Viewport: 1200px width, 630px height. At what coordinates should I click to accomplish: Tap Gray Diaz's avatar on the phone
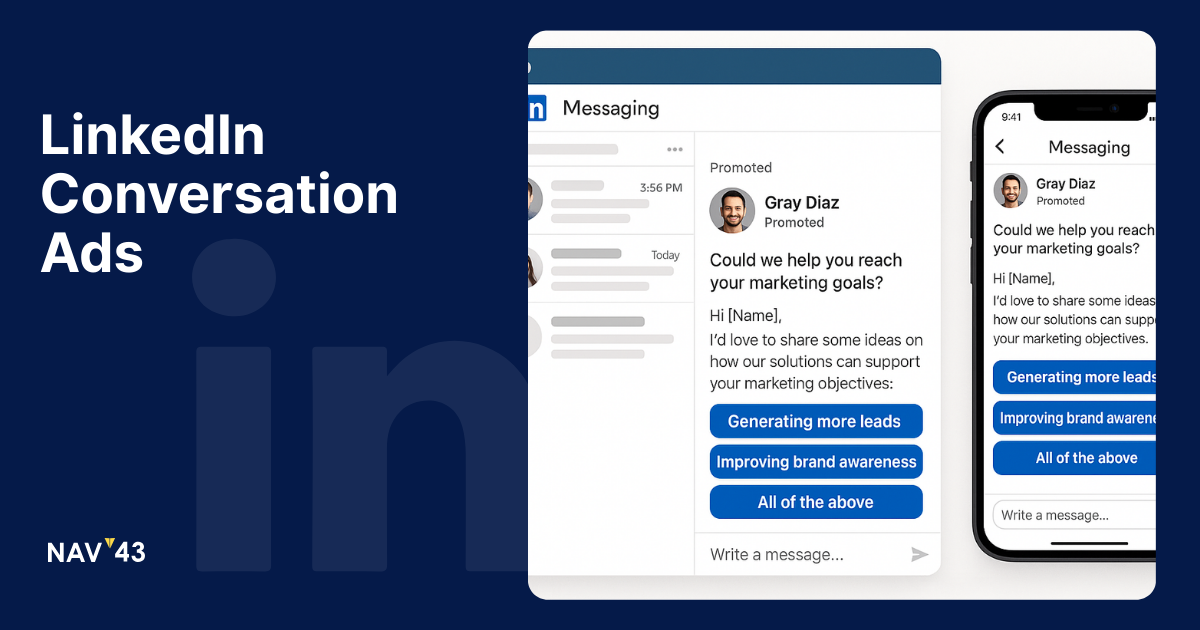tap(1010, 191)
